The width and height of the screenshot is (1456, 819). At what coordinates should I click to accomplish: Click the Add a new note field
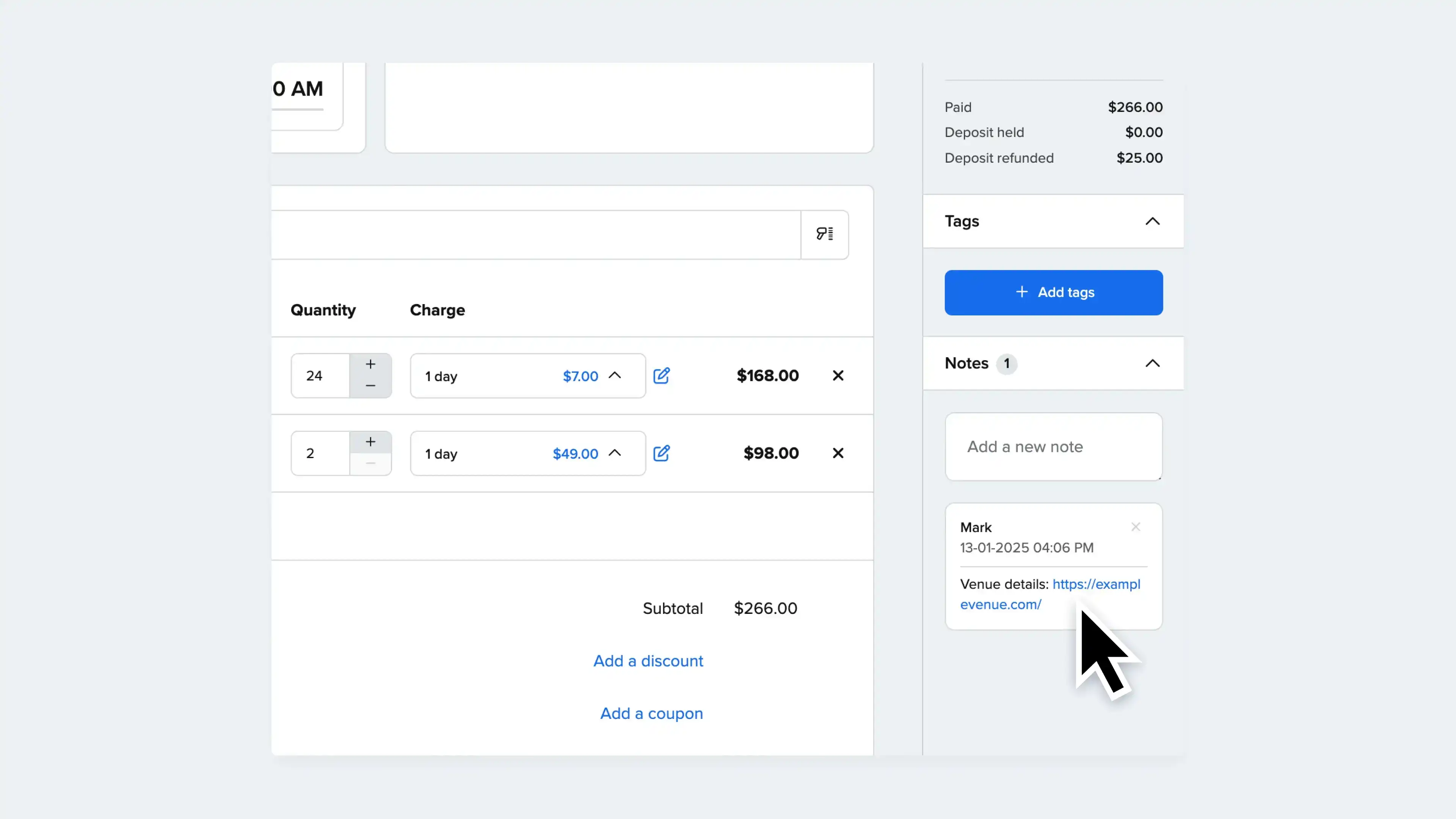coord(1053,447)
